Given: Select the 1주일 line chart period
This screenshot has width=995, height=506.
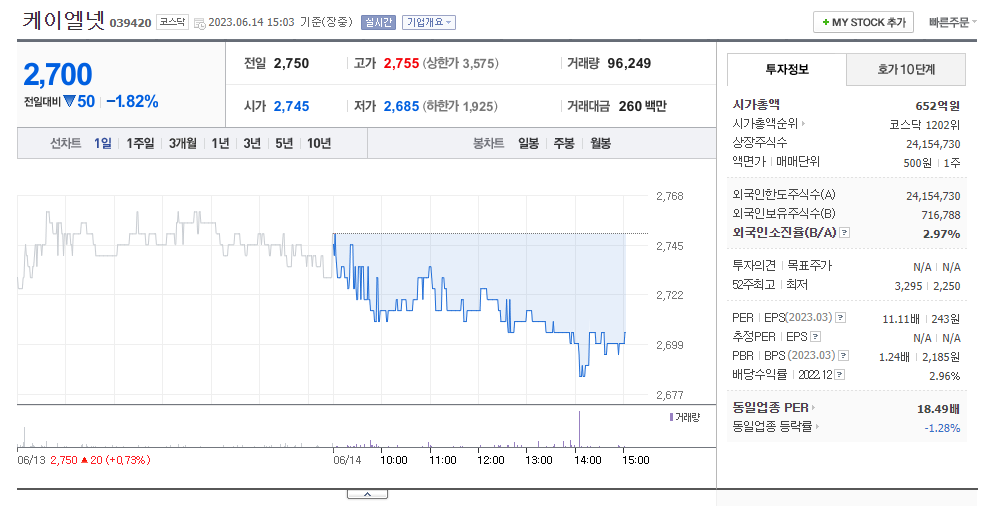Looking at the screenshot, I should [x=140, y=143].
